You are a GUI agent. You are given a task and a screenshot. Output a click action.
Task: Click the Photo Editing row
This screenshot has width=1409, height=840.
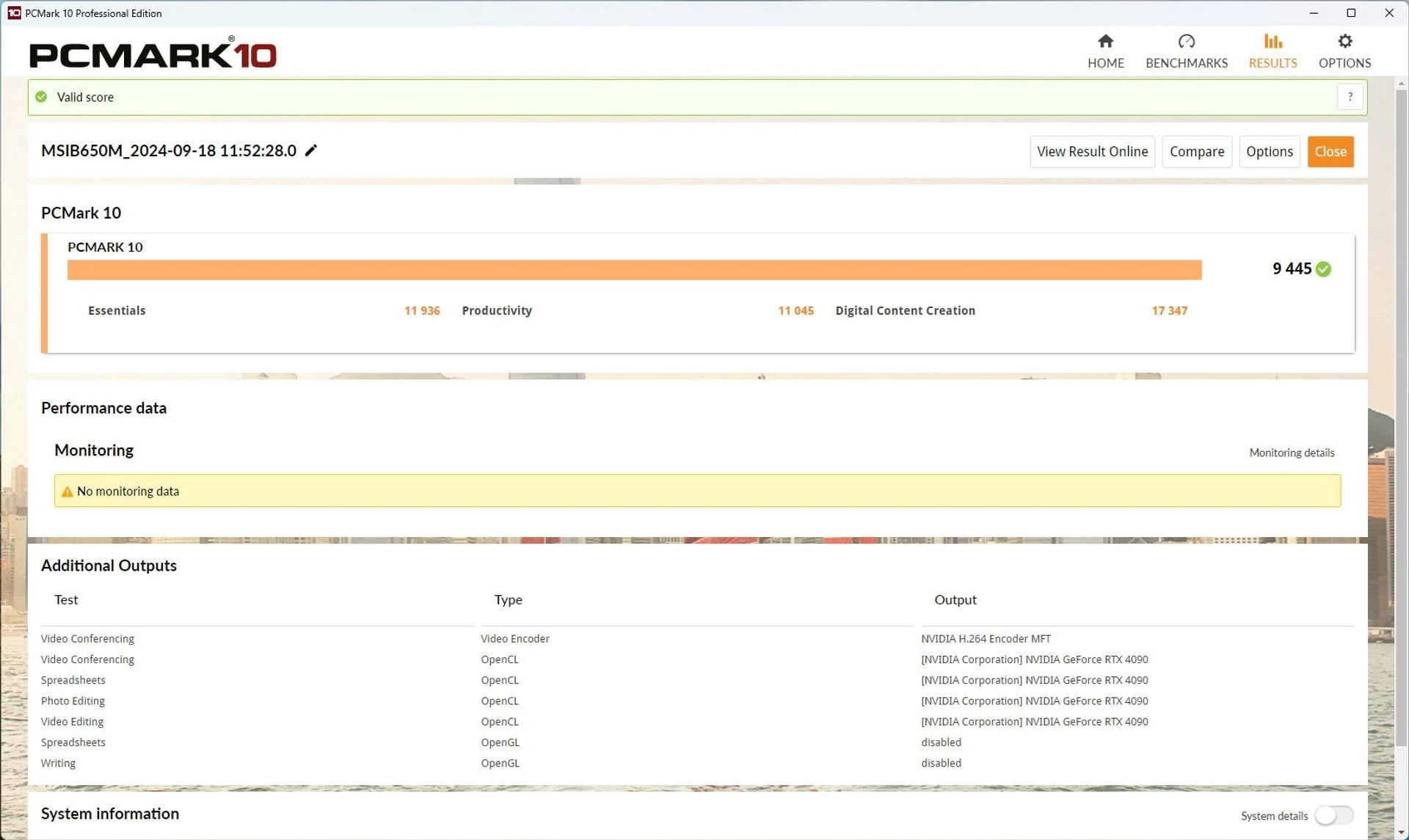tap(697, 701)
